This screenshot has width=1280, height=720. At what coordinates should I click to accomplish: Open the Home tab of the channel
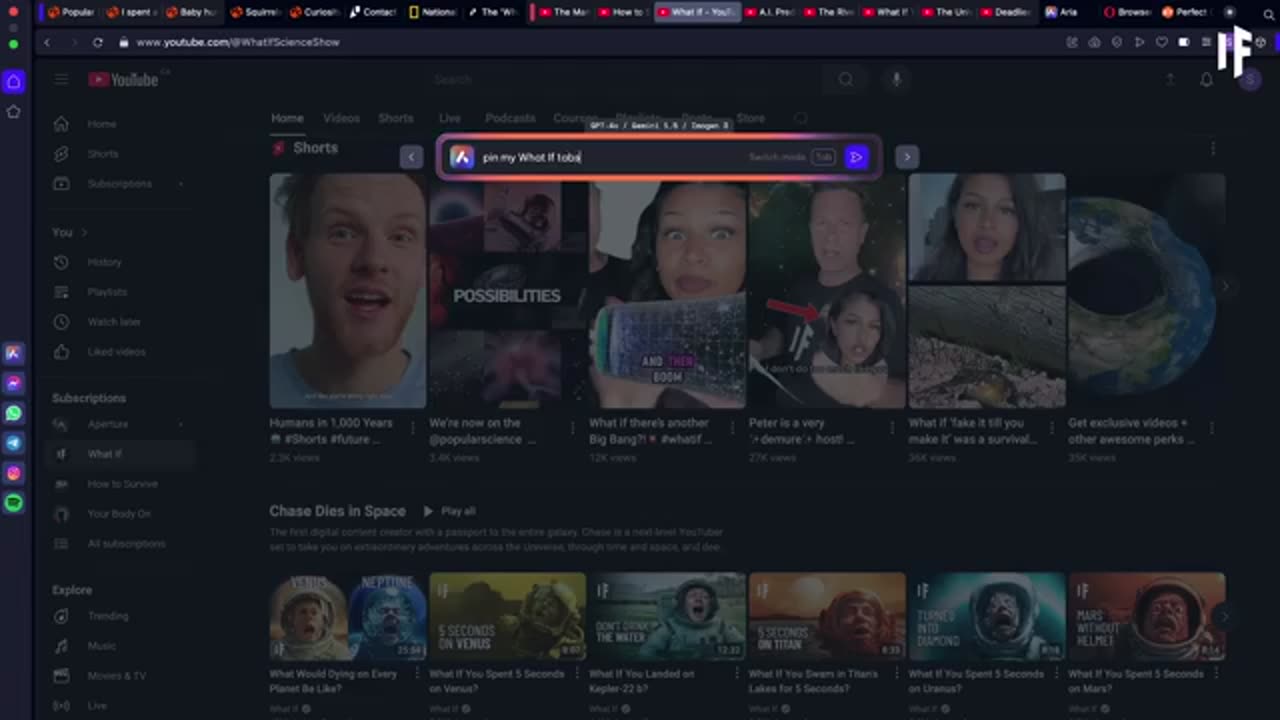coord(287,118)
